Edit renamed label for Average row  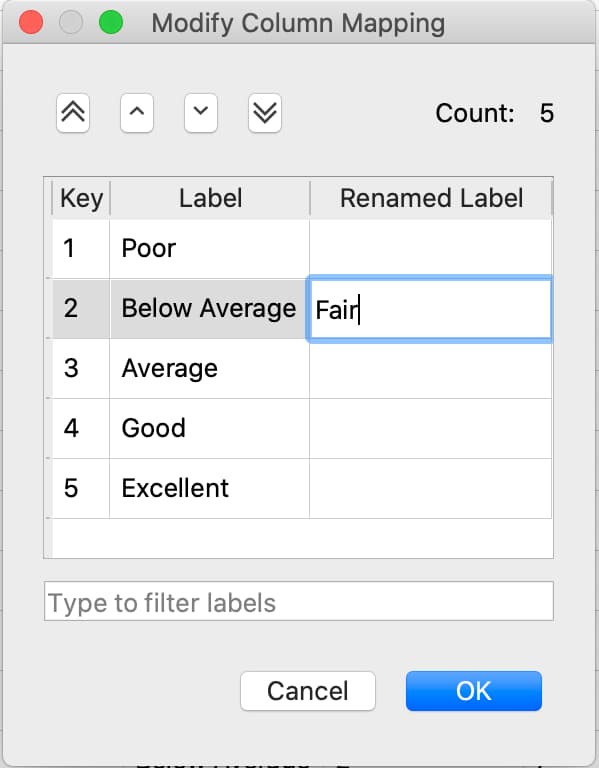[x=431, y=368]
